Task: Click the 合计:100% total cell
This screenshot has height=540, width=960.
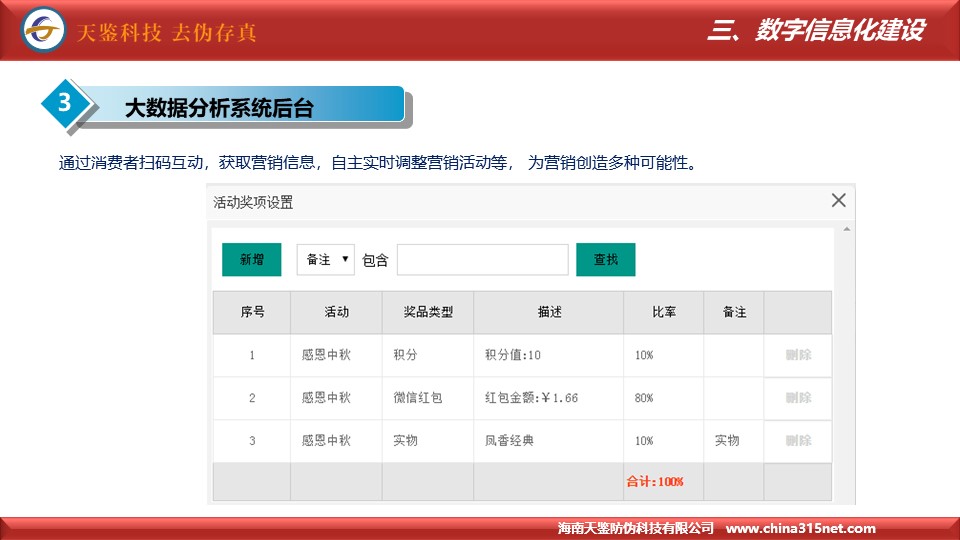Action: (655, 482)
